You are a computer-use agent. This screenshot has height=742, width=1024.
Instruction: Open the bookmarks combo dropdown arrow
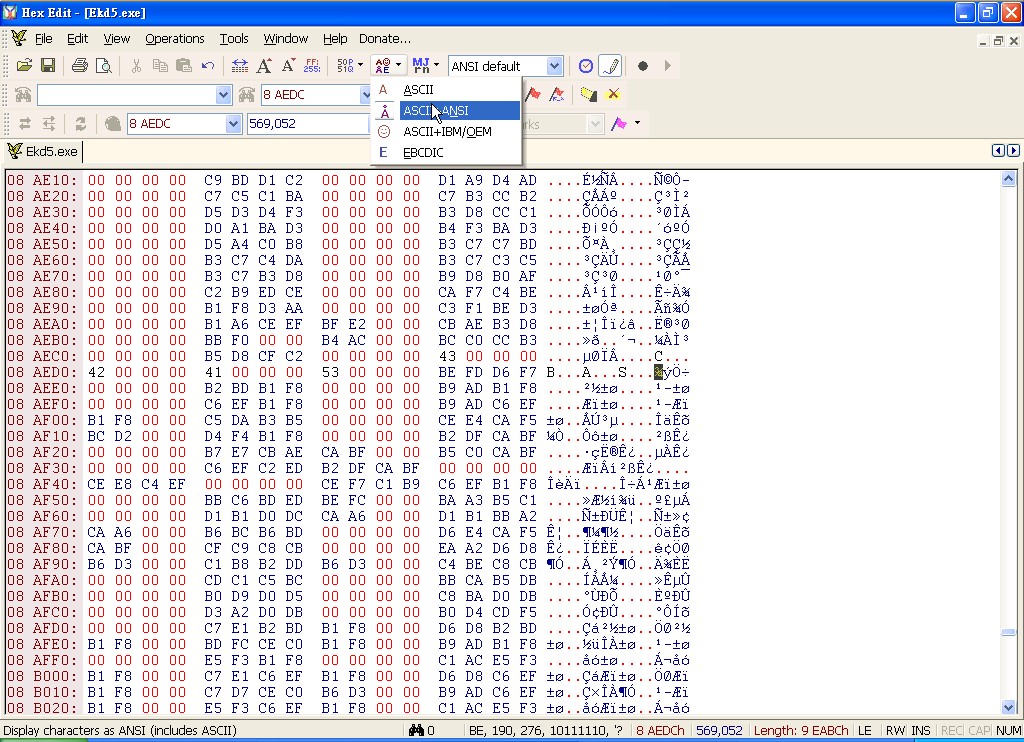(x=594, y=123)
